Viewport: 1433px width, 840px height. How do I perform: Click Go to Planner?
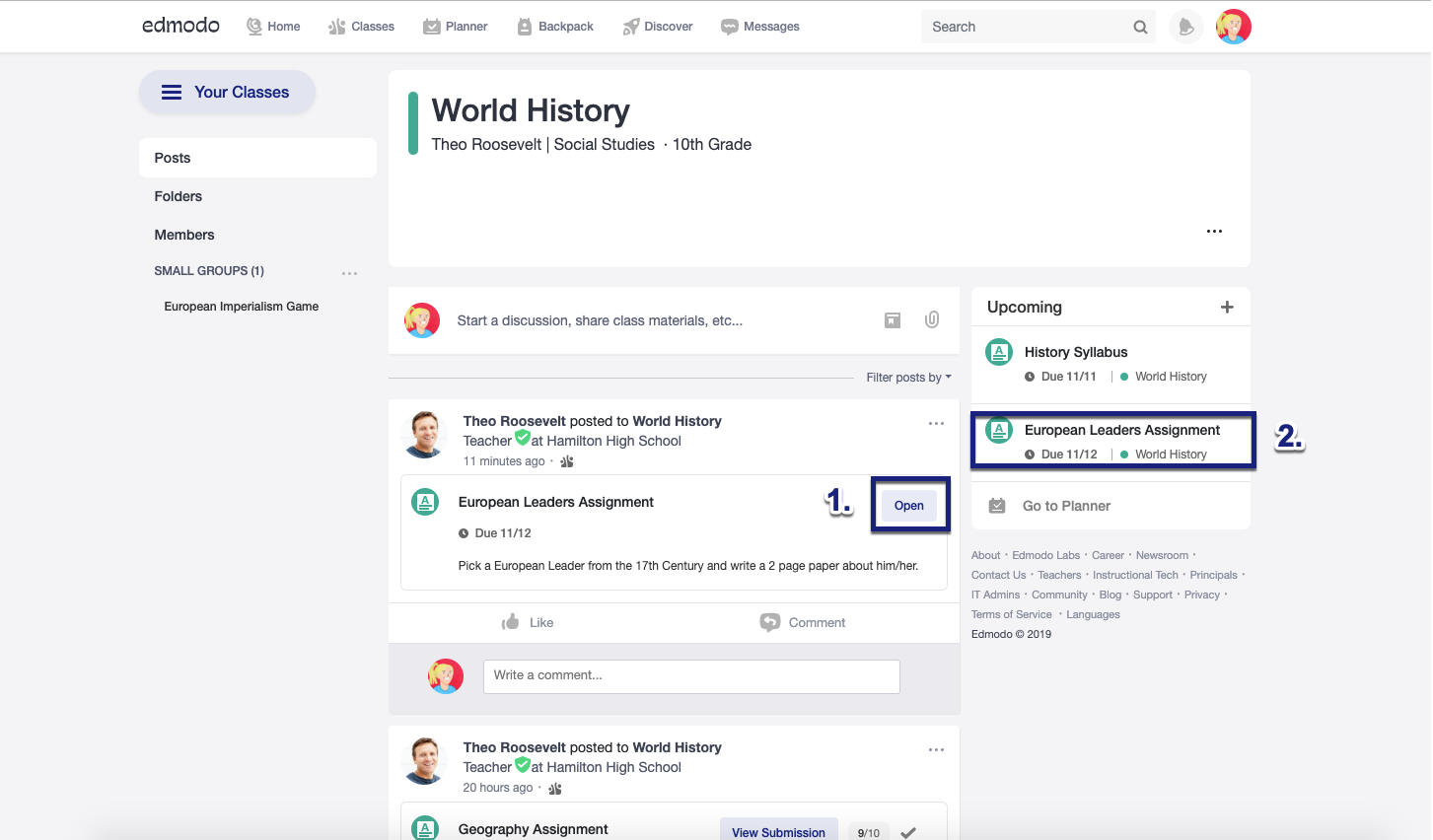pos(1066,506)
